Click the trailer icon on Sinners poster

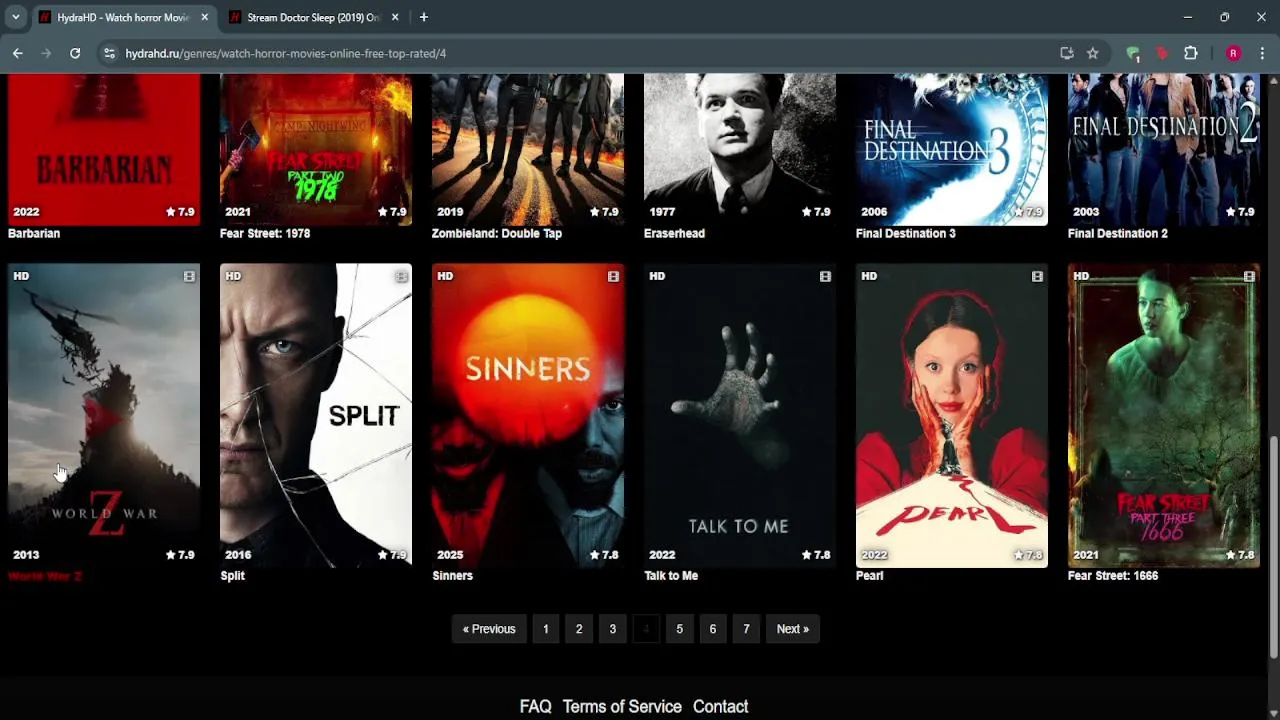613,276
